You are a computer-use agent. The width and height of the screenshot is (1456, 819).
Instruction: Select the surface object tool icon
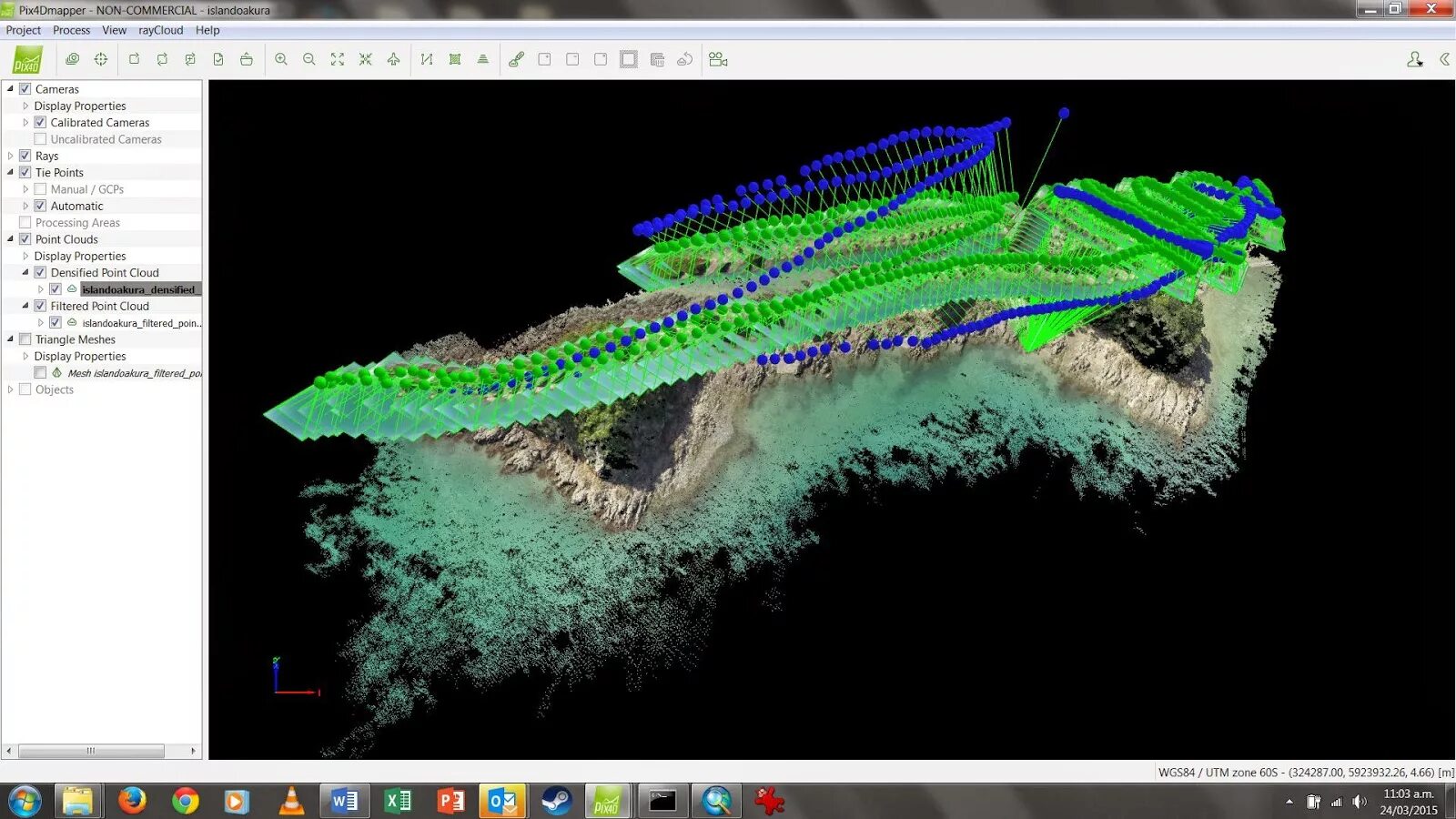pos(455,59)
